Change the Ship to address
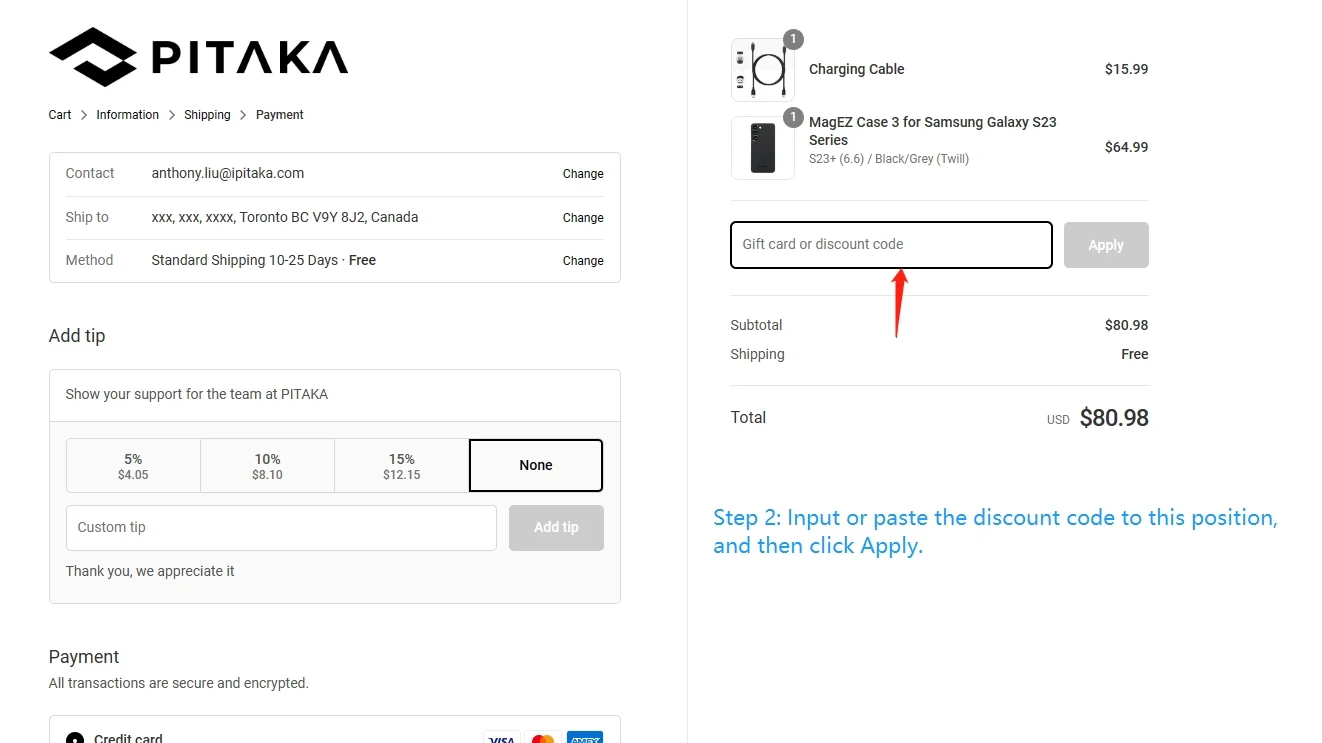This screenshot has height=743, width=1322. tap(582, 218)
